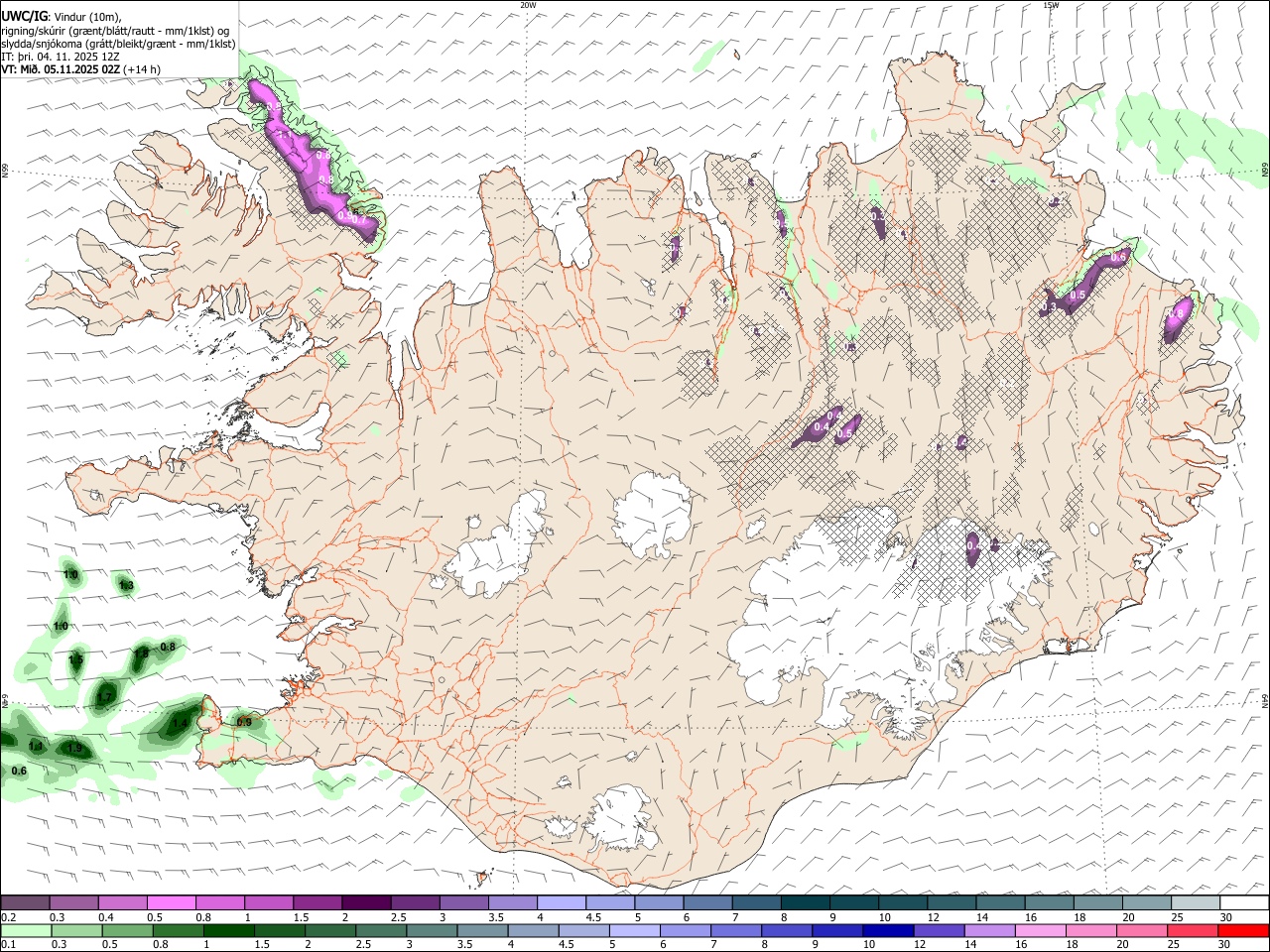Click the '15W' longitude label at the top
Viewport: 1270px width, 952px height.
point(1051,5)
